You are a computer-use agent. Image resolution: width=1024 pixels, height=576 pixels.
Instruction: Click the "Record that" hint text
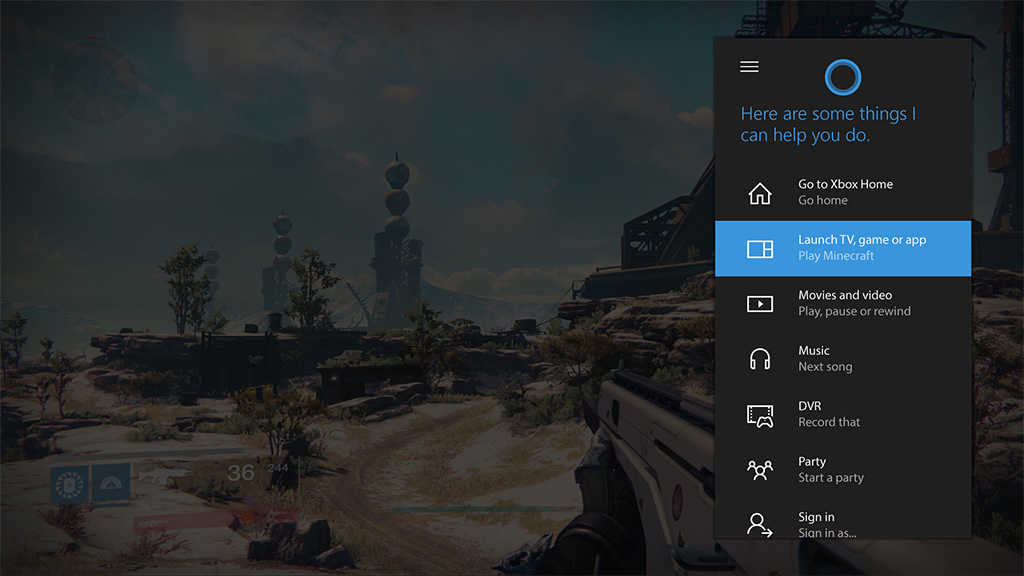(x=829, y=423)
